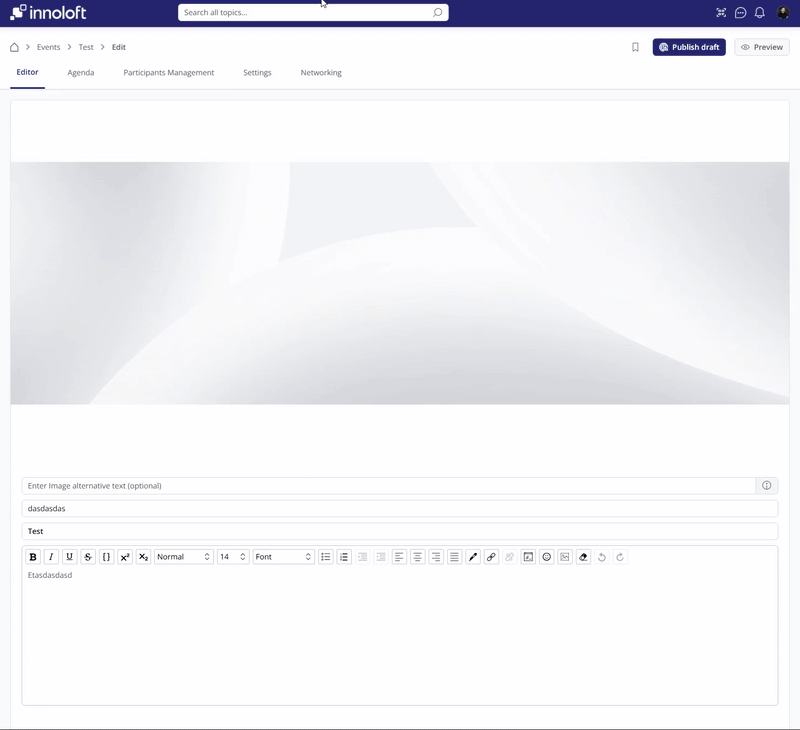Open the font size 14 dropdown

point(232,557)
